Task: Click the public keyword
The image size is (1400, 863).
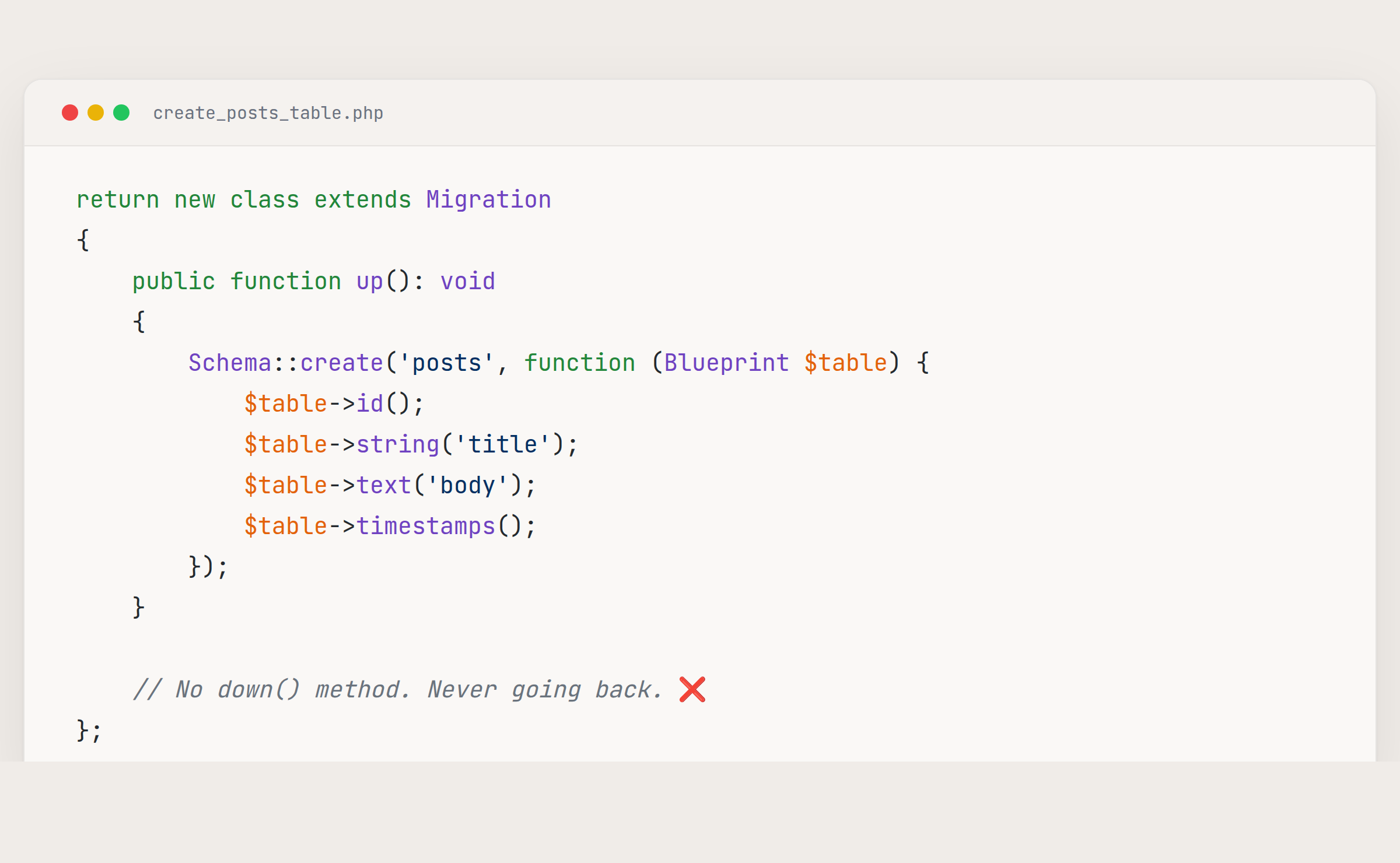Action: pos(173,281)
